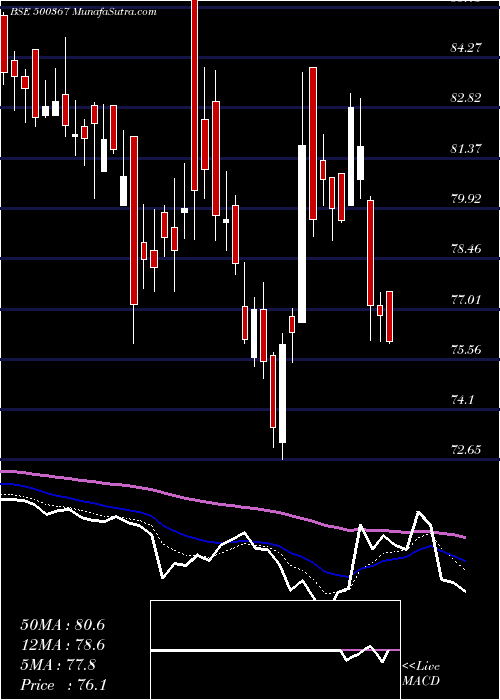The image size is (500, 700).
Task: Click the 79.92 price axis label
Action: (467, 198)
